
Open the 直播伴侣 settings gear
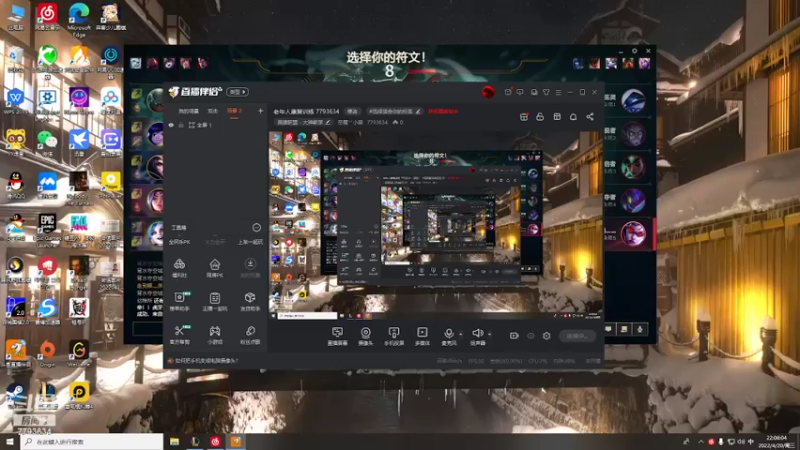[x=546, y=336]
